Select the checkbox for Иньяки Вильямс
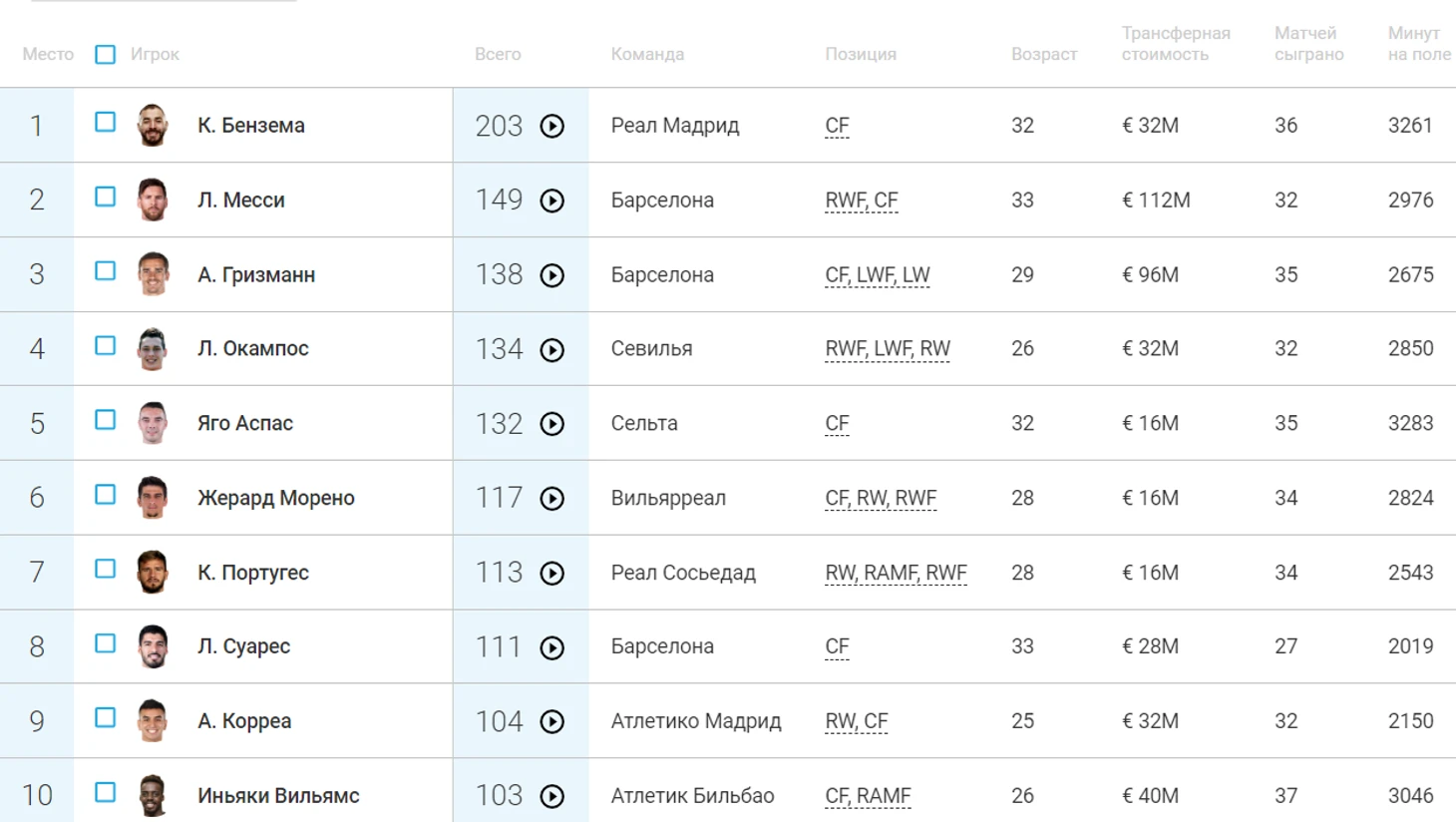Viewport: 1456px width, 822px height. (x=105, y=792)
